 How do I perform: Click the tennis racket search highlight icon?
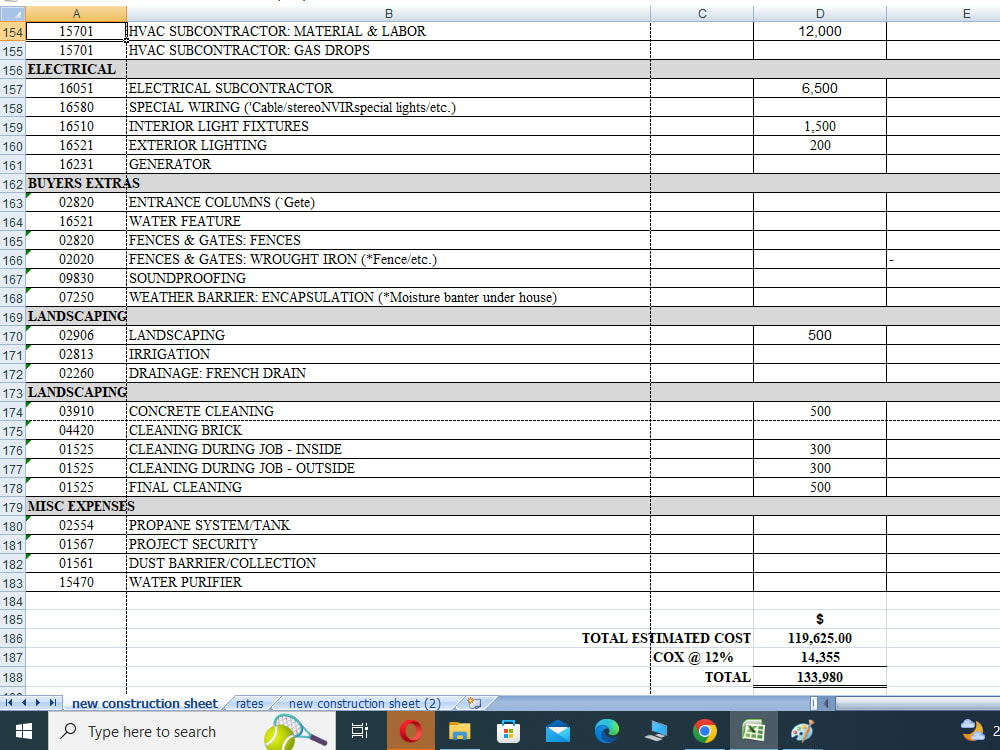point(295,732)
